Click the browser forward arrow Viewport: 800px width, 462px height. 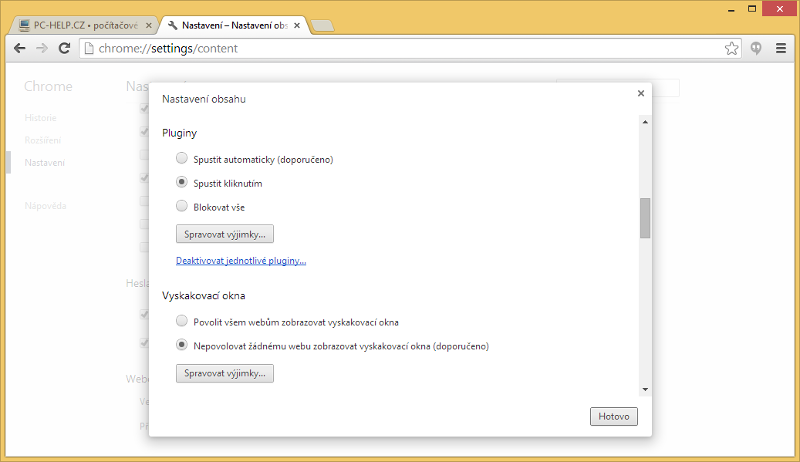pyautogui.click(x=41, y=48)
